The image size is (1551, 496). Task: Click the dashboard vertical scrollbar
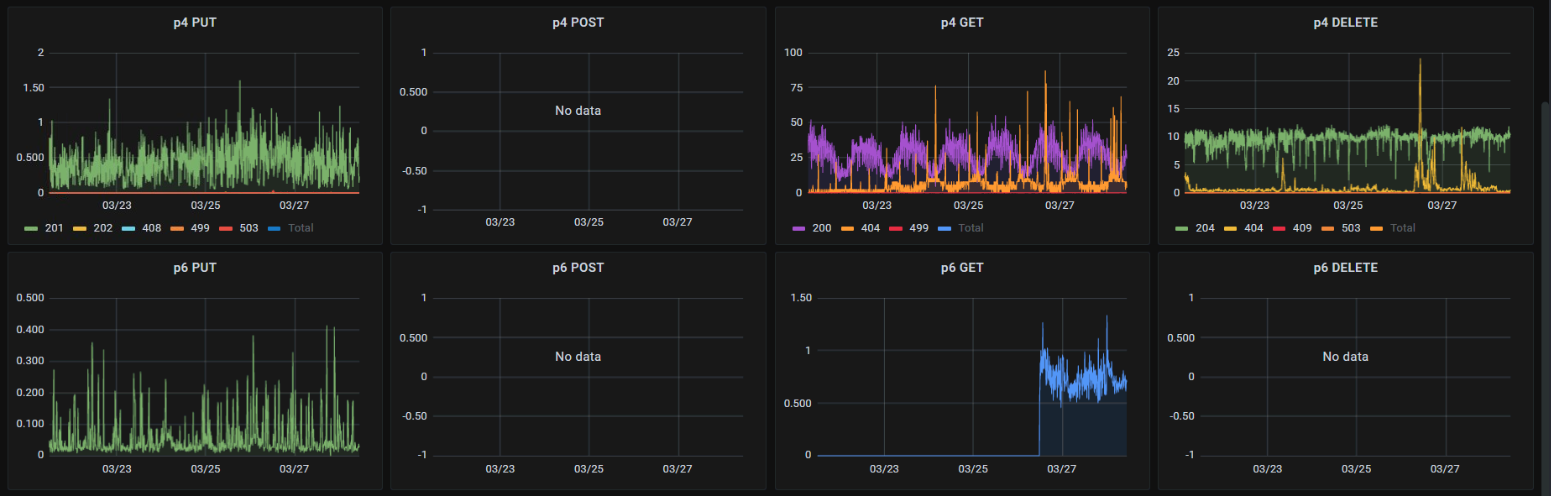tap(1545, 290)
